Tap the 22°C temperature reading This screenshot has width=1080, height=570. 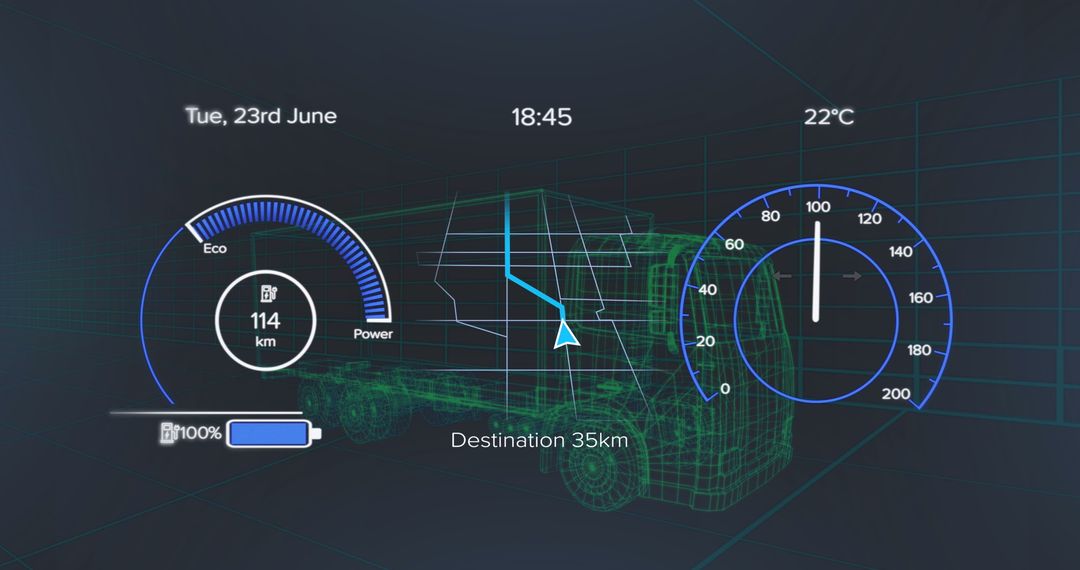829,117
